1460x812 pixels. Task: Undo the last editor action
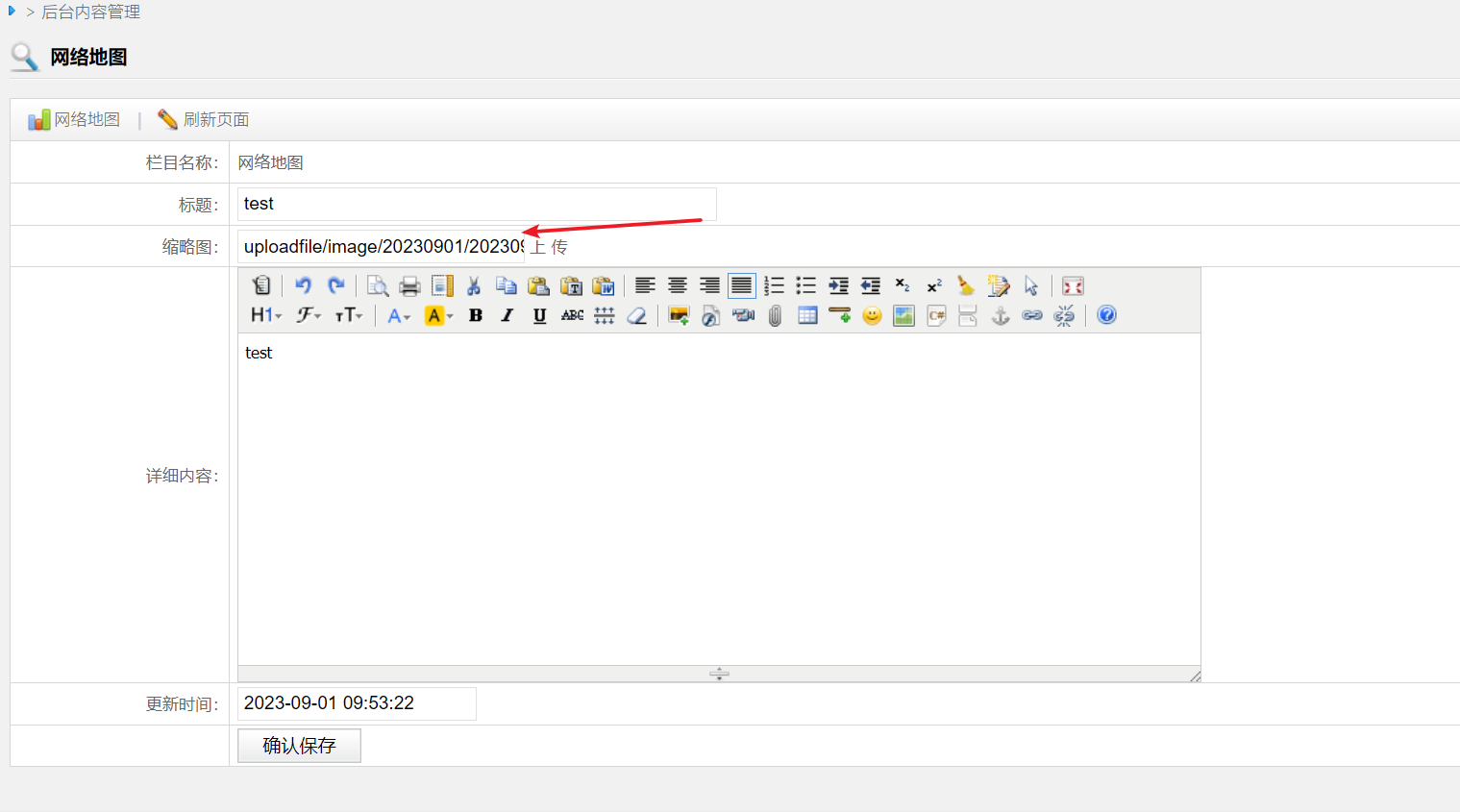[304, 285]
